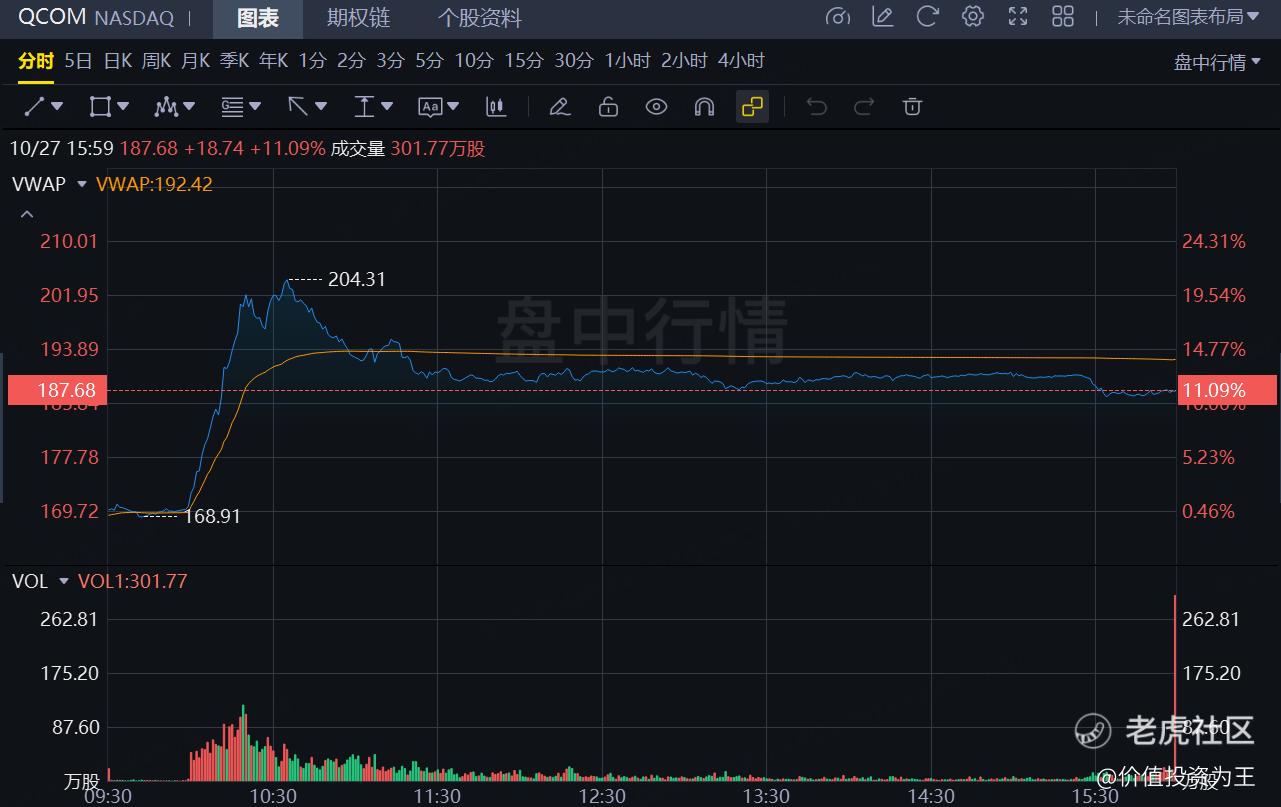Select the trend line drawing tool

point(35,106)
